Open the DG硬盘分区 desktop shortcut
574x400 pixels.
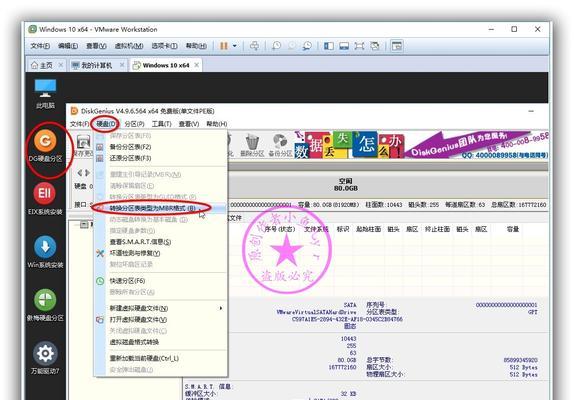click(x=45, y=146)
